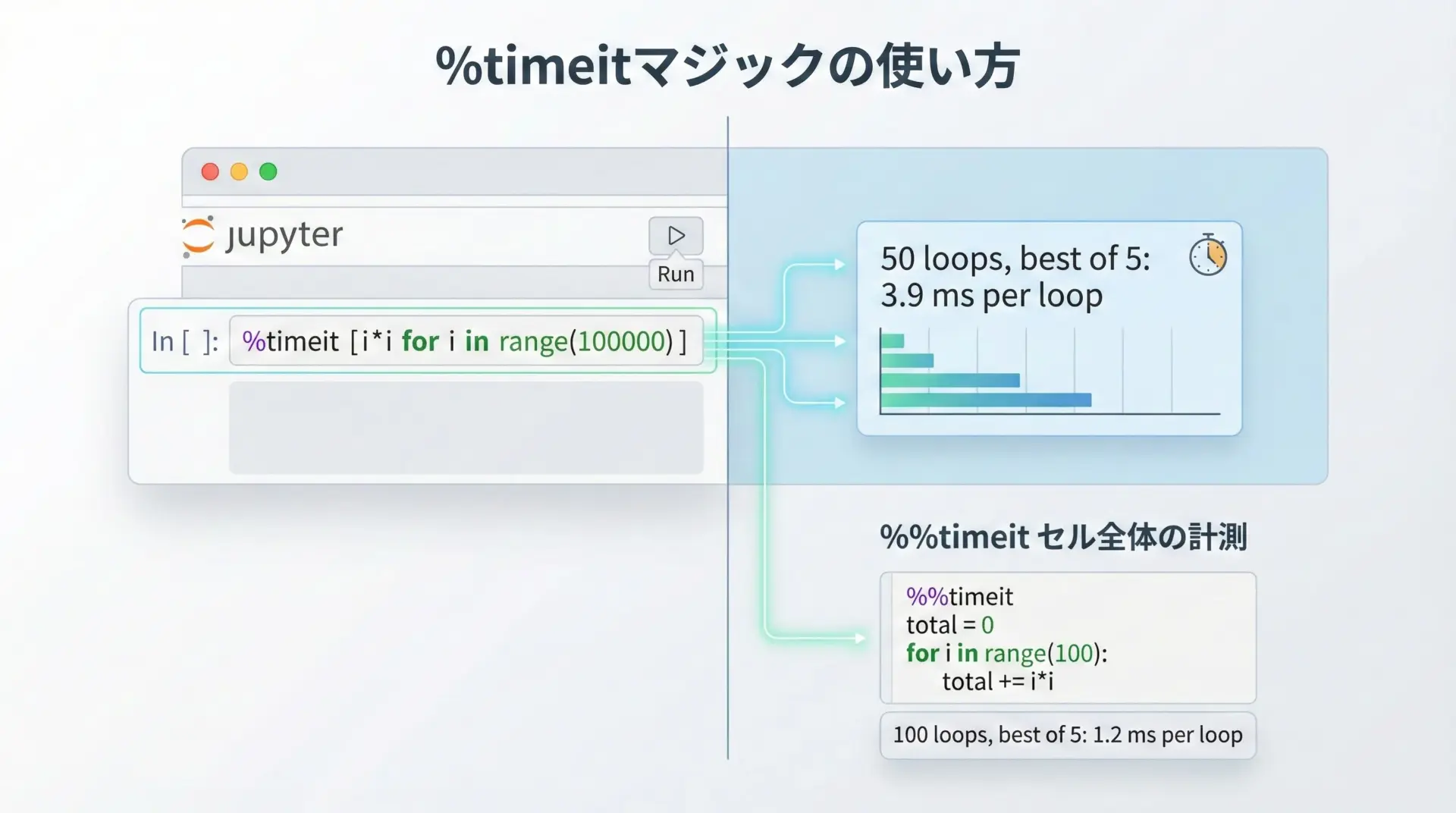
Task: Click the stopwatch icon in the result card
Action: (x=1207, y=256)
